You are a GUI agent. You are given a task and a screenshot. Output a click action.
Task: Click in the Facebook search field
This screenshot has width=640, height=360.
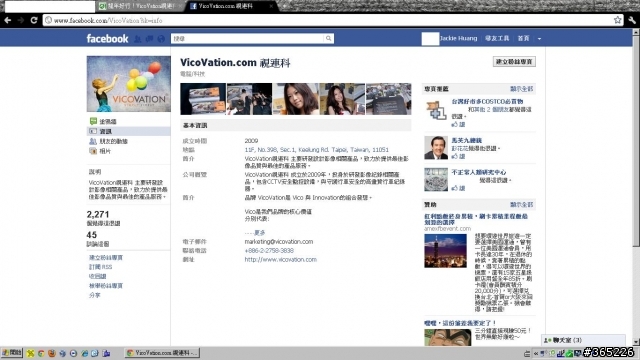[x=247, y=38]
